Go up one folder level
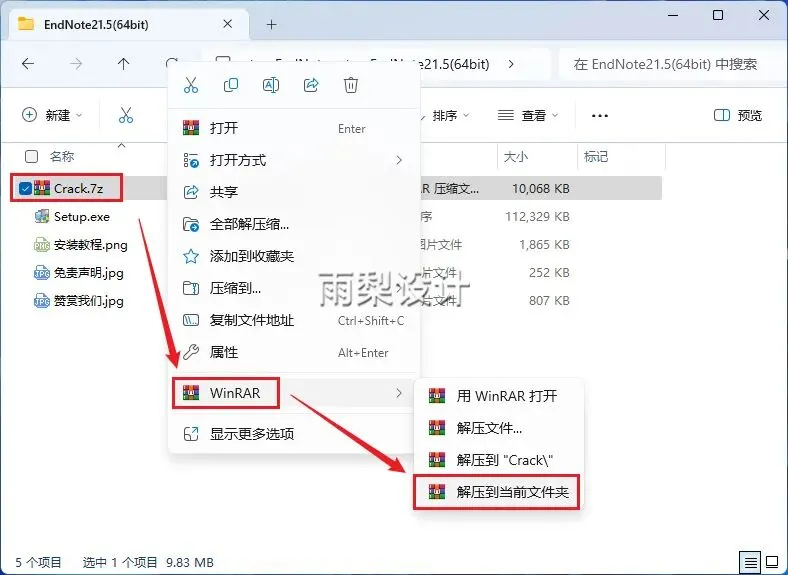788x575 pixels. [124, 64]
